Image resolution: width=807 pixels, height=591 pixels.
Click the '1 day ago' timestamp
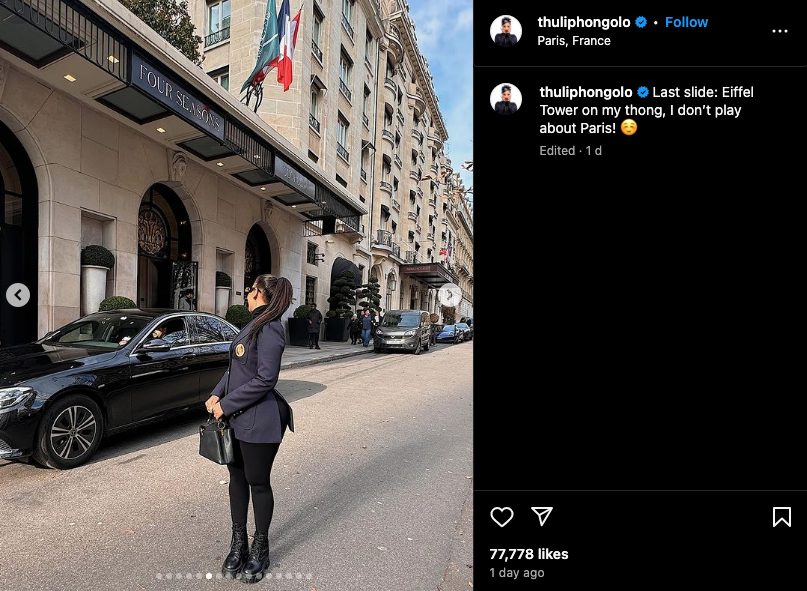[x=516, y=572]
